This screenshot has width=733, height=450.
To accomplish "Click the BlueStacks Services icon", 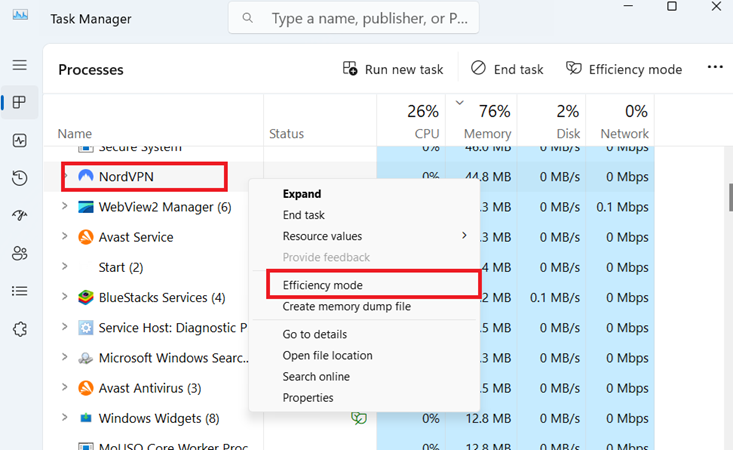I will coord(86,297).
